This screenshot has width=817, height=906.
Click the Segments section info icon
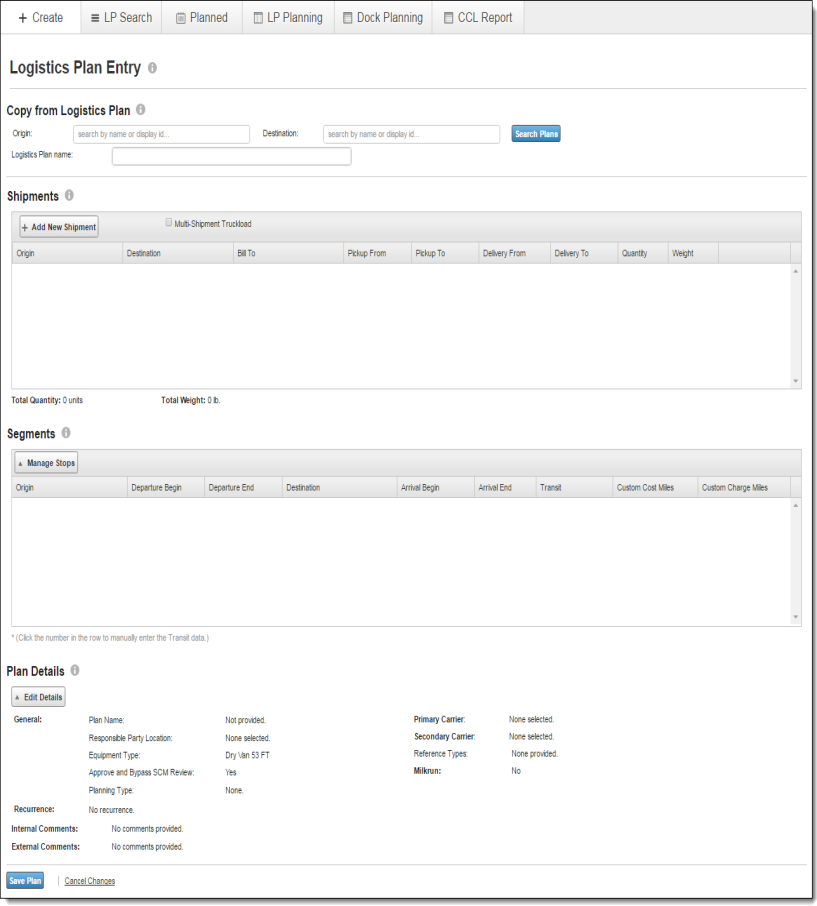click(66, 433)
